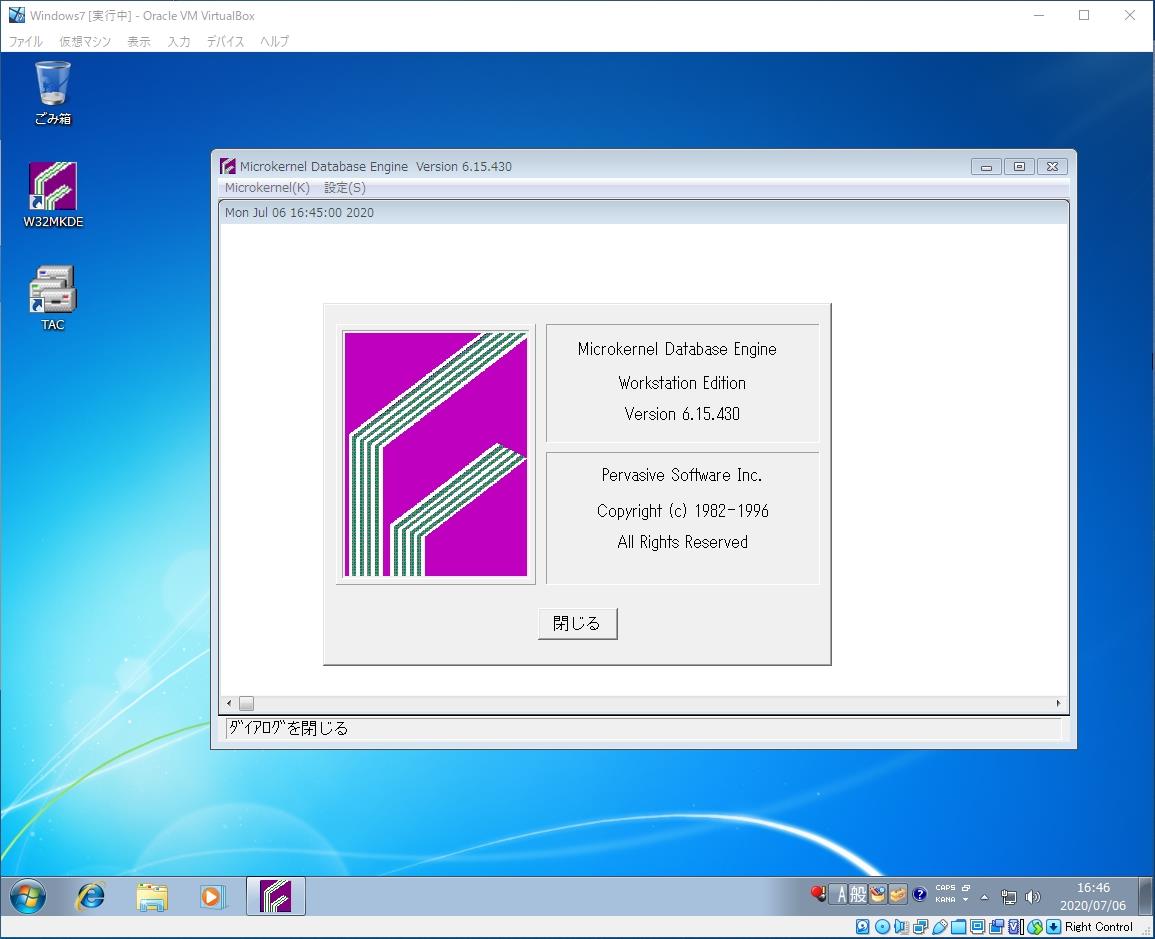Click the 閉じる button in the about dialog
Viewport: 1155px width, 939px height.
[x=578, y=624]
